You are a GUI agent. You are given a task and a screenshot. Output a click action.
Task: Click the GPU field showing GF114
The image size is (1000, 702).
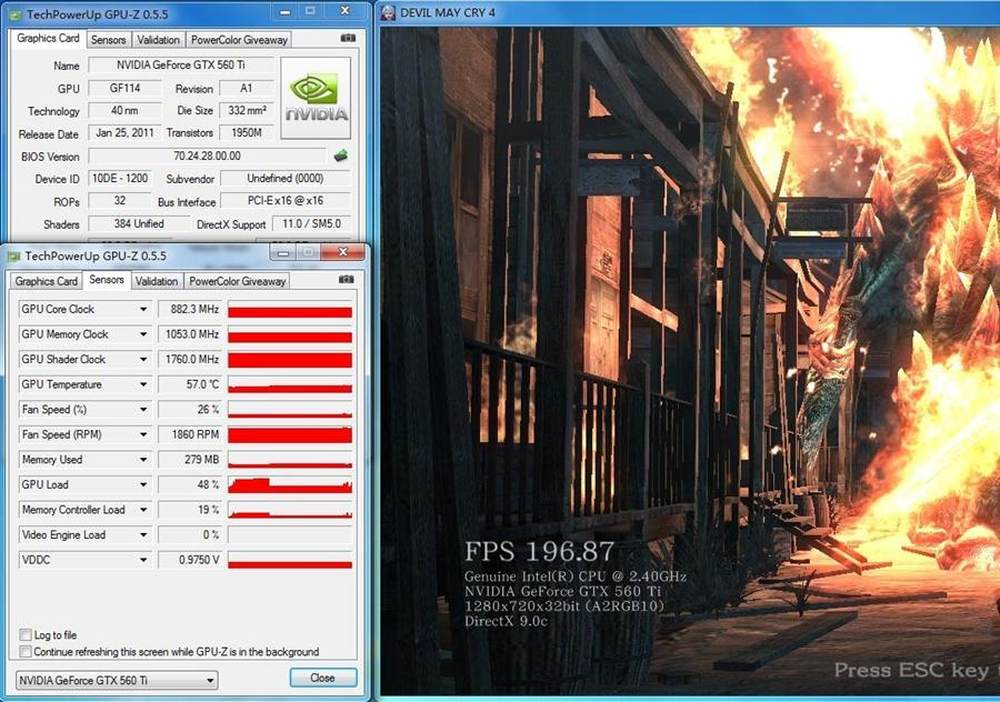(125, 88)
